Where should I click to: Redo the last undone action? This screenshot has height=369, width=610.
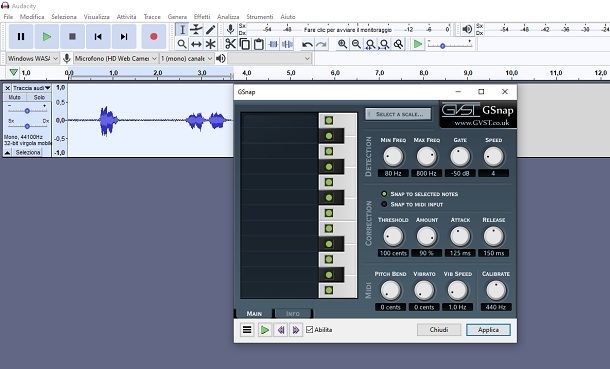321,44
